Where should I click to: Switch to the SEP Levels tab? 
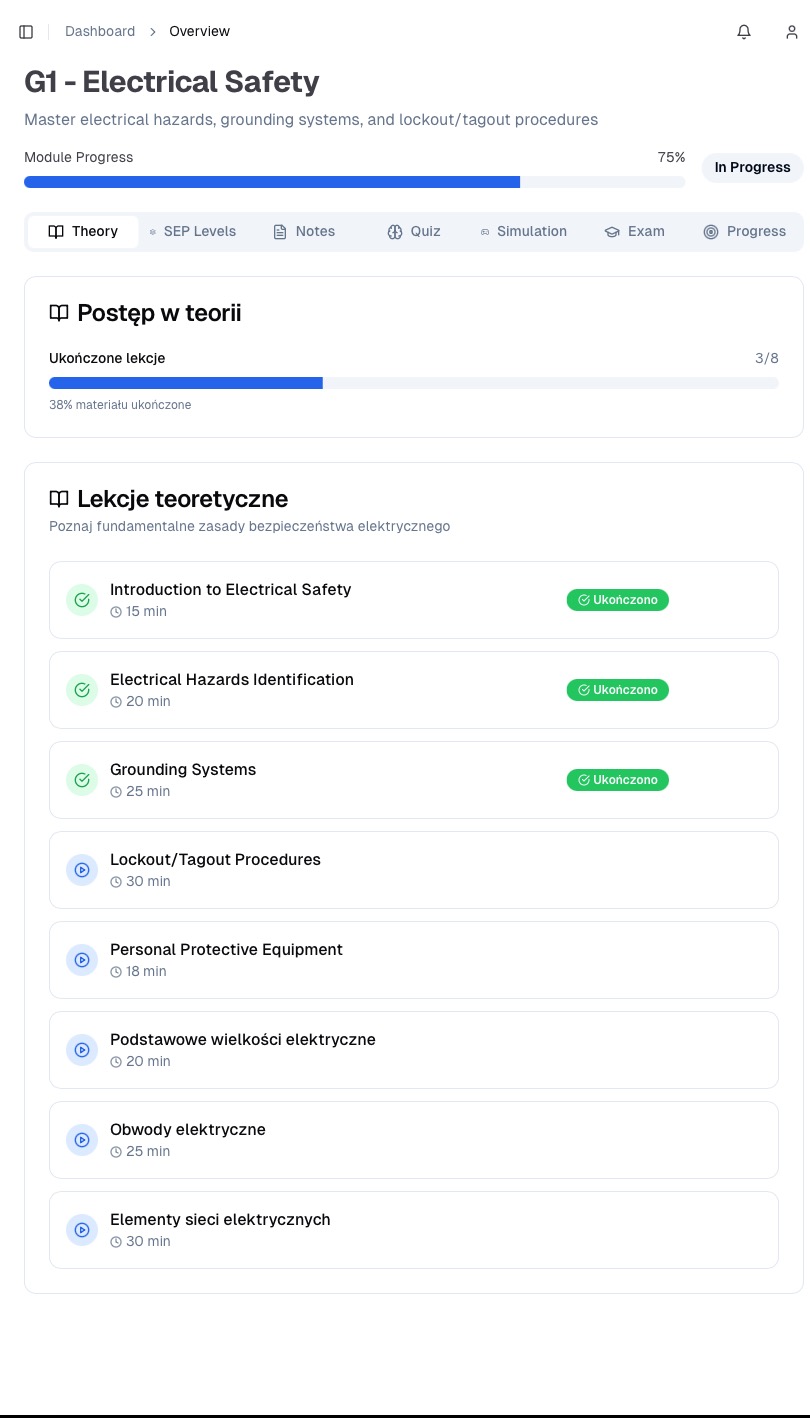click(x=193, y=231)
